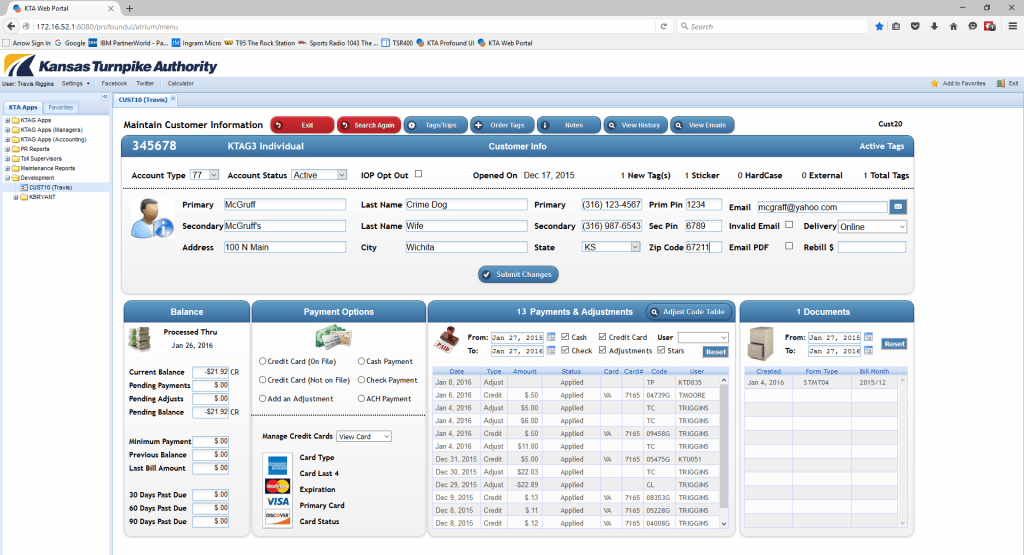
Task: Click the Visa card logo
Action: (277, 501)
